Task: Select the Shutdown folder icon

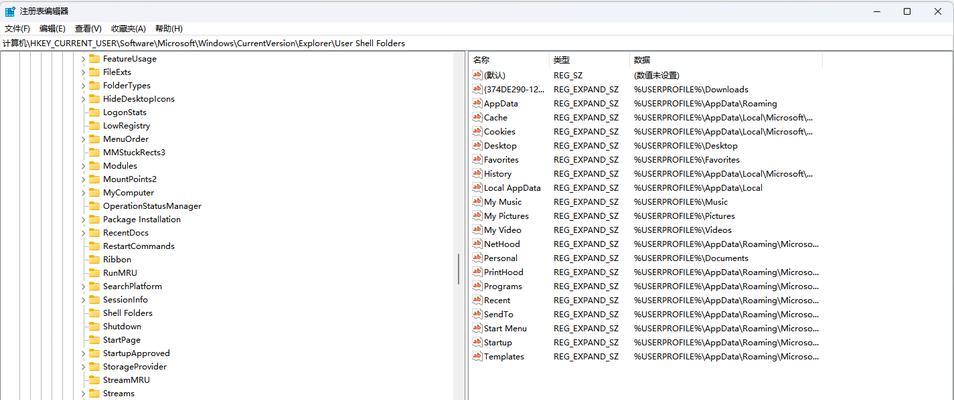Action: [x=94, y=327]
